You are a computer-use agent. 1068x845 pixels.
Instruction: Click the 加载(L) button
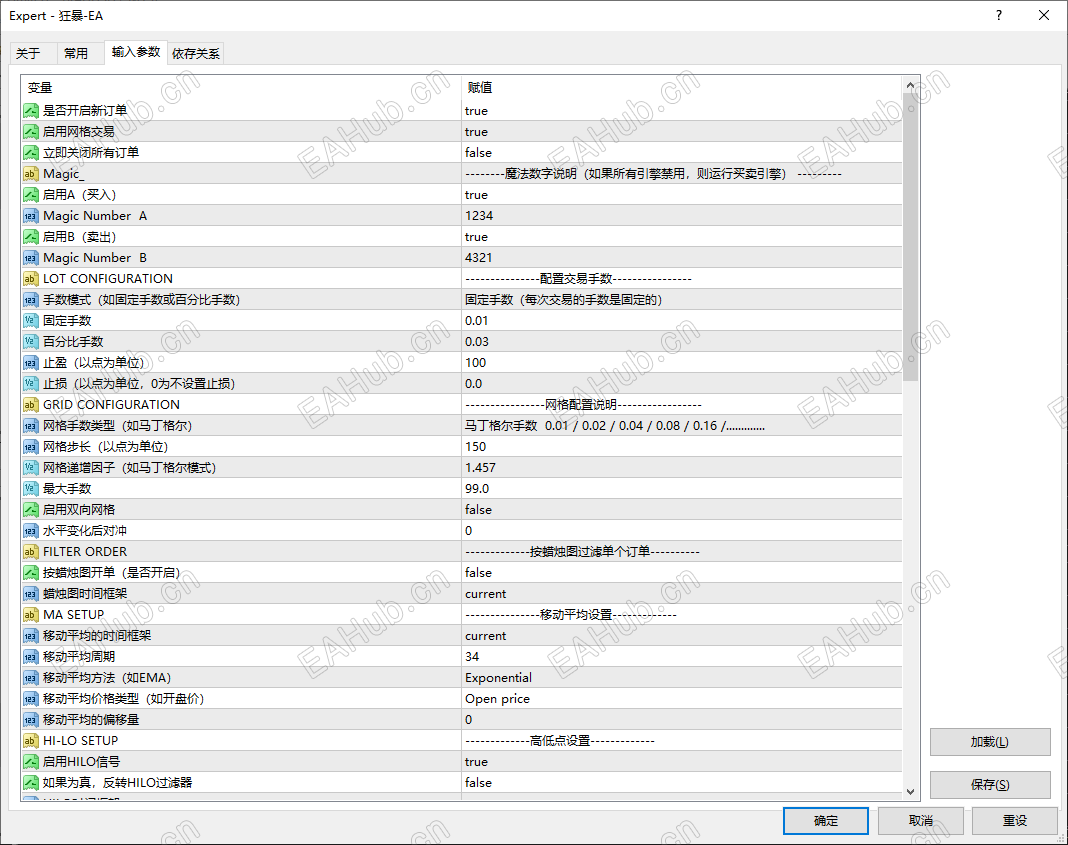pos(990,742)
